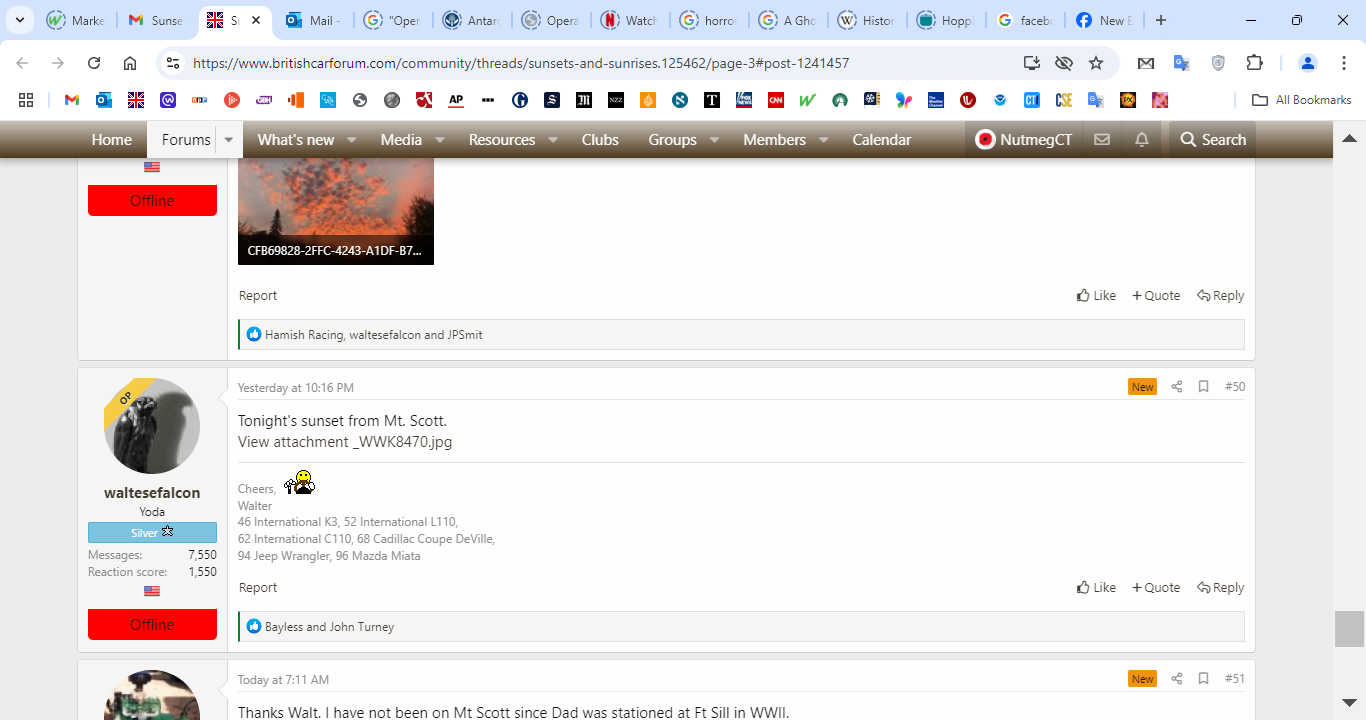This screenshot has height=720, width=1366.
Task: Open Chrome three-dot menu
Action: tap(1344, 63)
